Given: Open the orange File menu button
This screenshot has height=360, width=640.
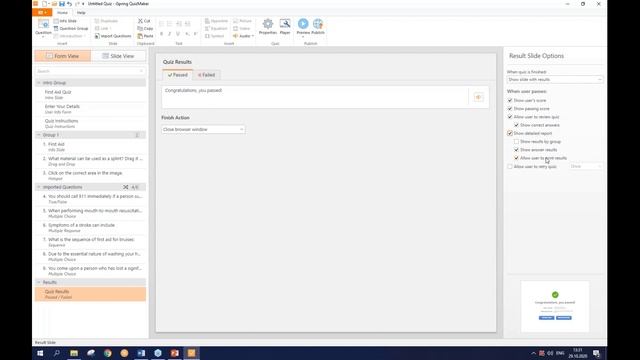Looking at the screenshot, I should point(42,13).
